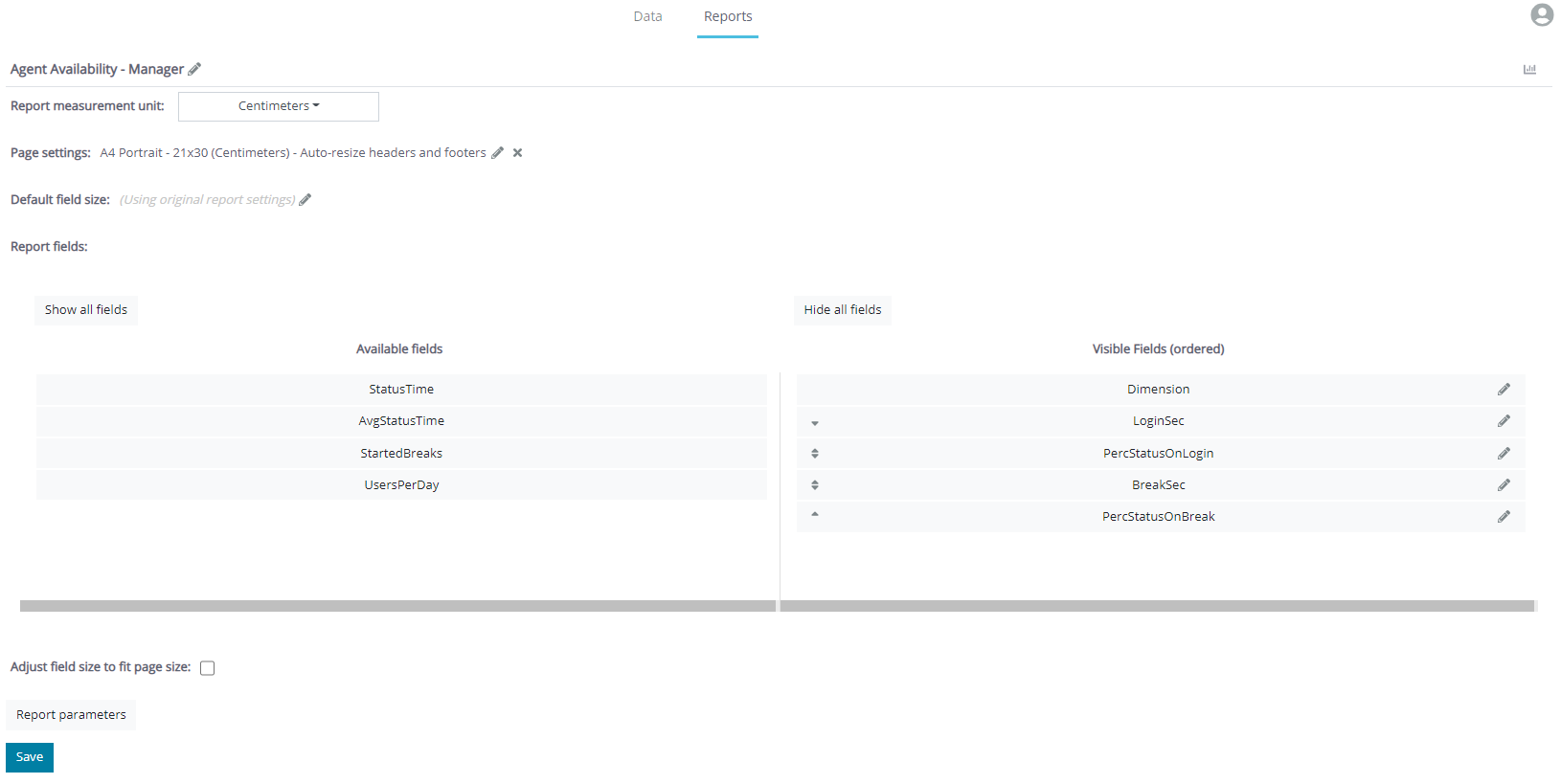This screenshot has width=1561, height=784.
Task: Move the LoginSec field down
Action: coord(815,422)
